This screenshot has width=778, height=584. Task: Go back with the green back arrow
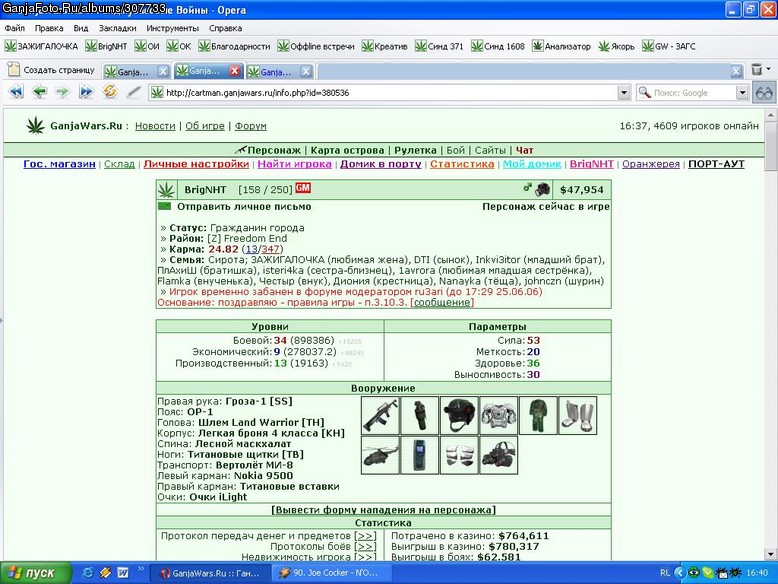[x=39, y=92]
